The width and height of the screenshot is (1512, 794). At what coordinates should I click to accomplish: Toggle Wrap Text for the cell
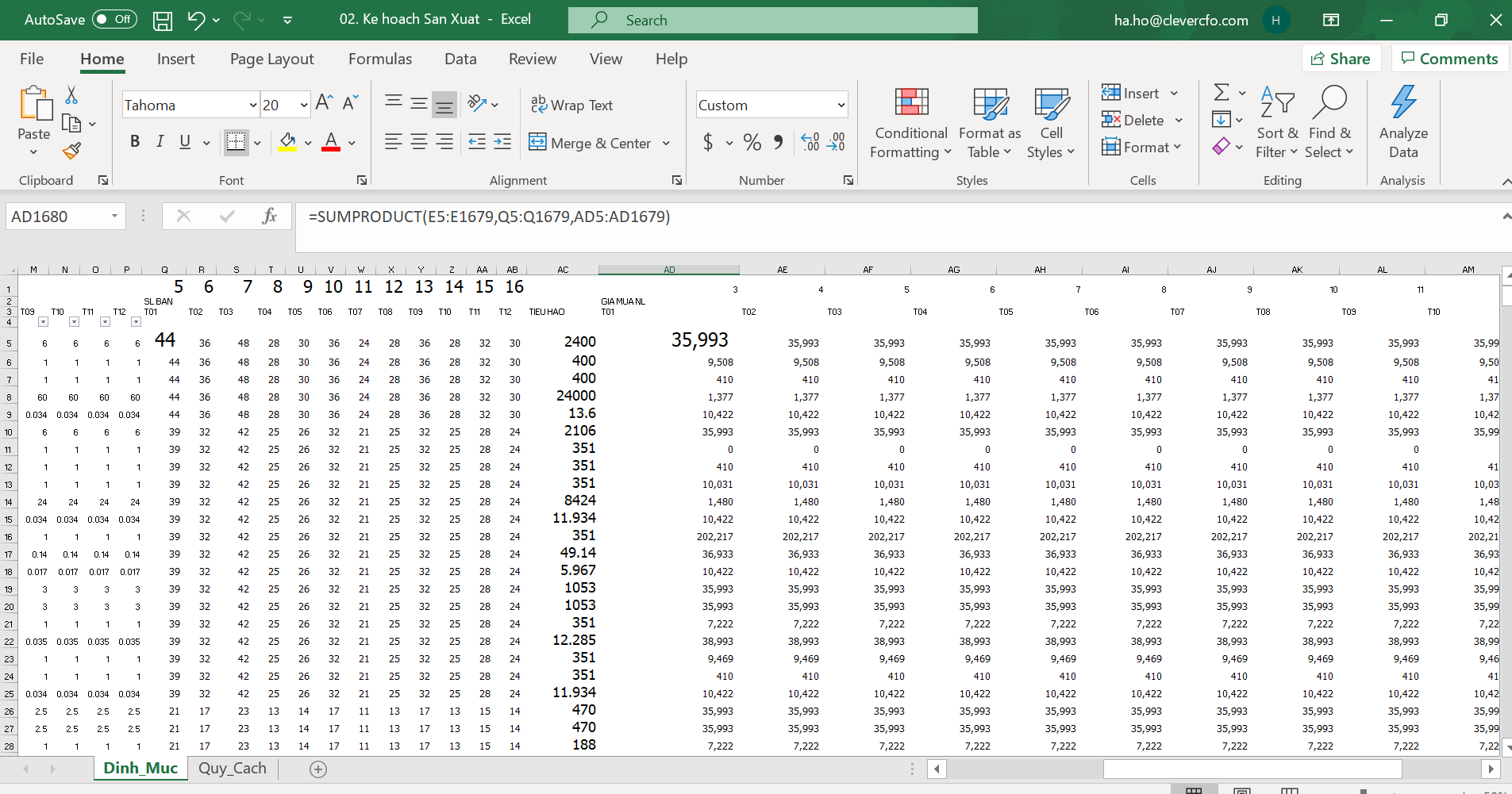[571, 105]
